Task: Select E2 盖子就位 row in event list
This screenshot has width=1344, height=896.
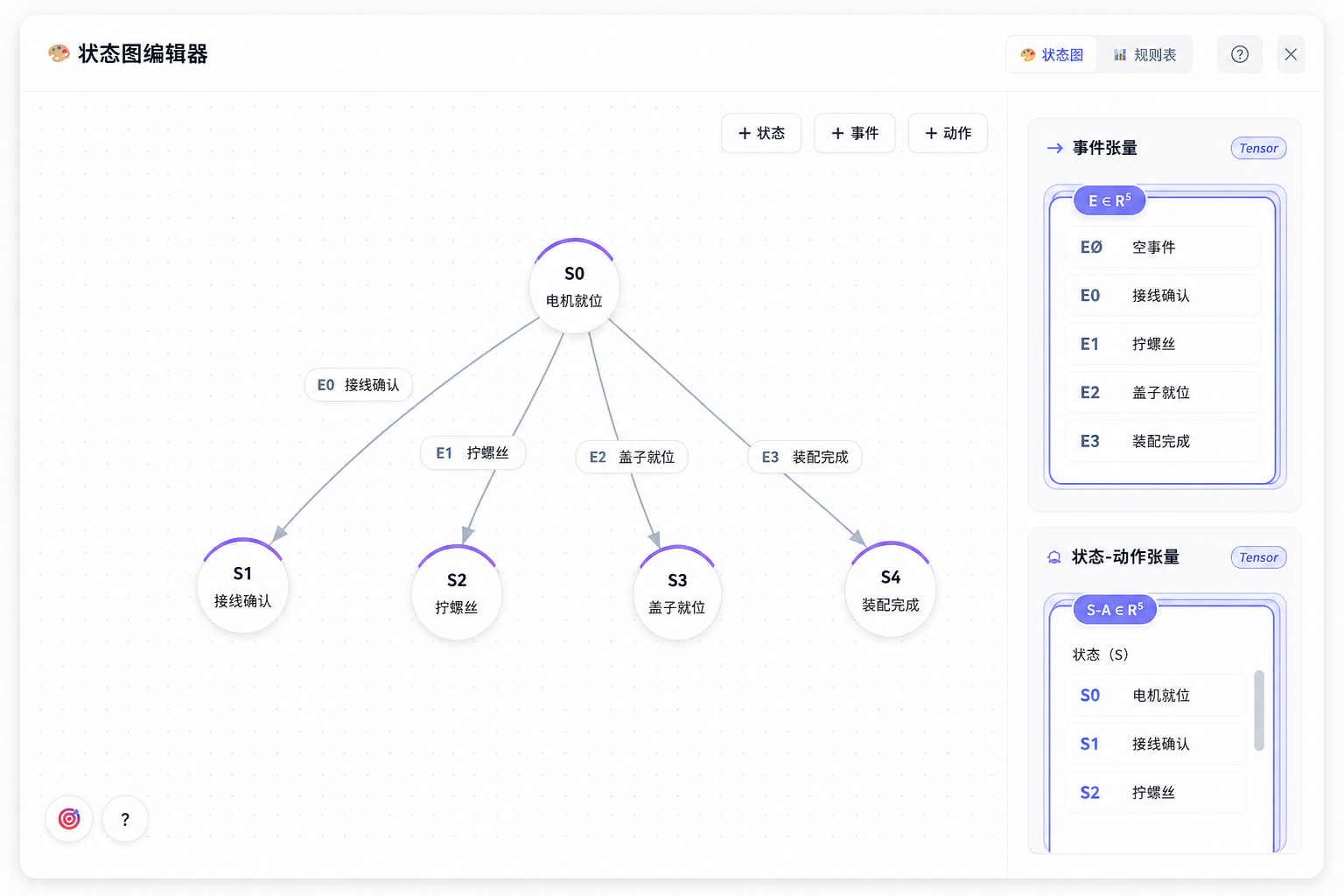Action: click(1163, 393)
